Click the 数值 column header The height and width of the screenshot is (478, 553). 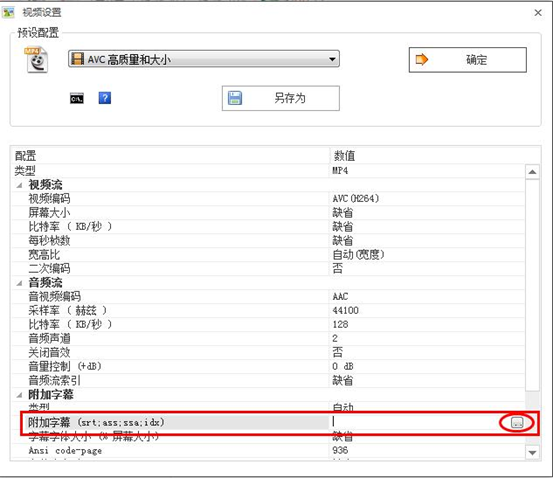click(435, 156)
